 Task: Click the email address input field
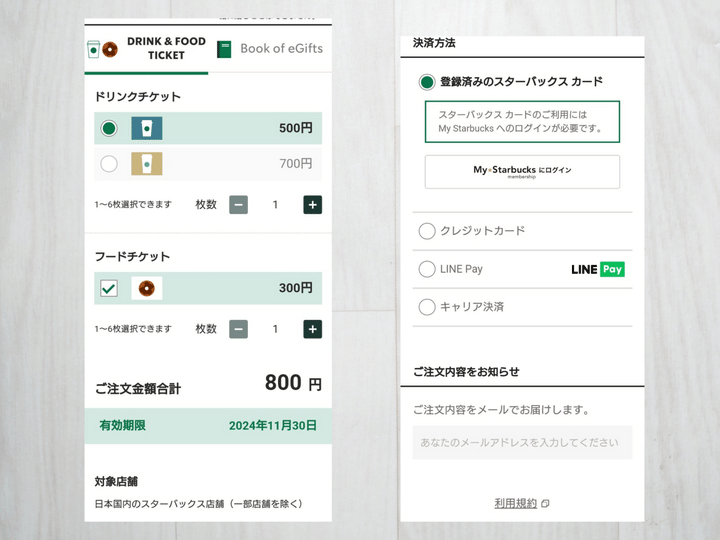[522, 442]
